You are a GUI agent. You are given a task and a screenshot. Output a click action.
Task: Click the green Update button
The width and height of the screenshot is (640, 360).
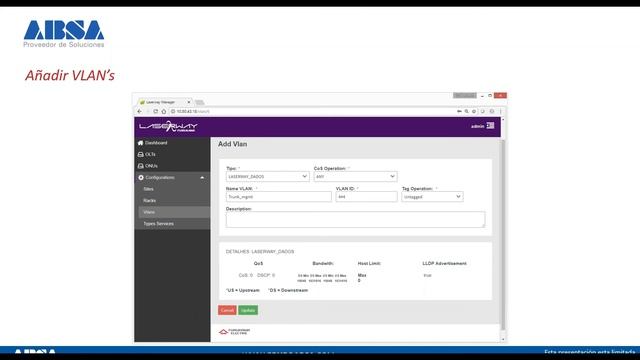coord(248,310)
